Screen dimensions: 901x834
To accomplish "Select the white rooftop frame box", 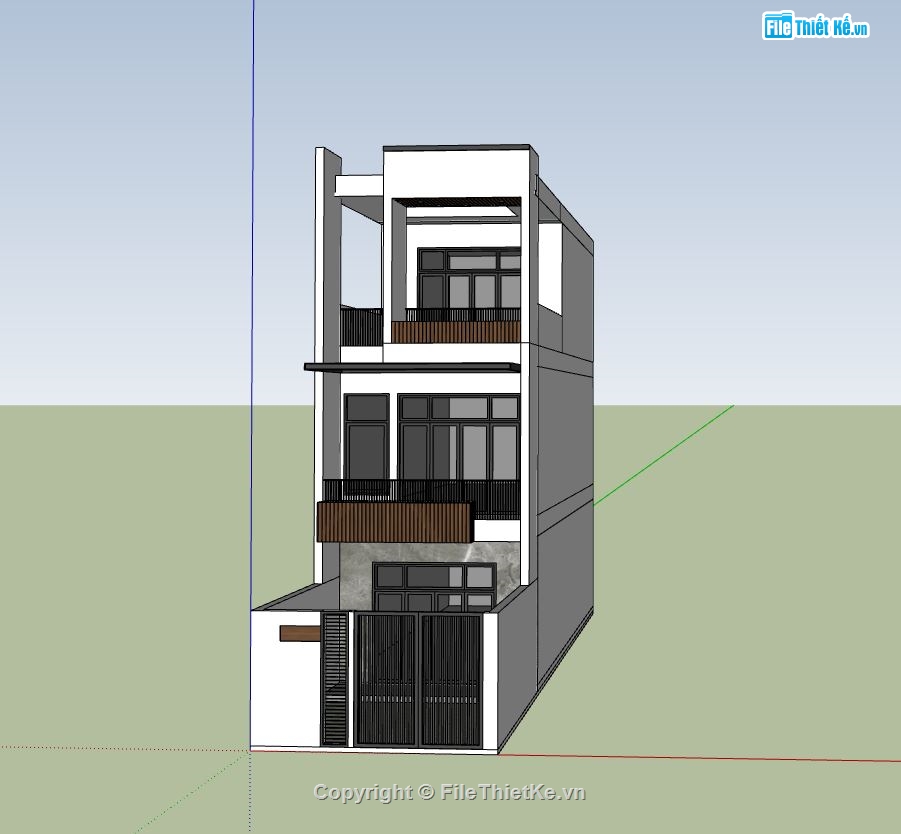I will coord(457,172).
